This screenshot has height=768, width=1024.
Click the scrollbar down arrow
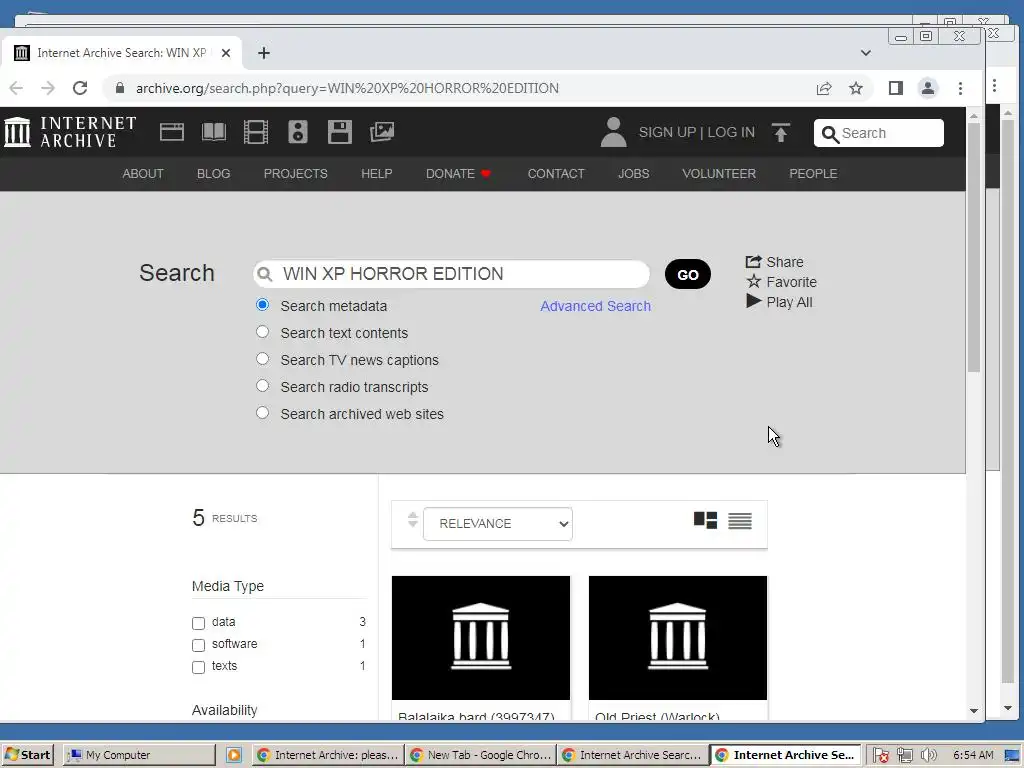974,711
